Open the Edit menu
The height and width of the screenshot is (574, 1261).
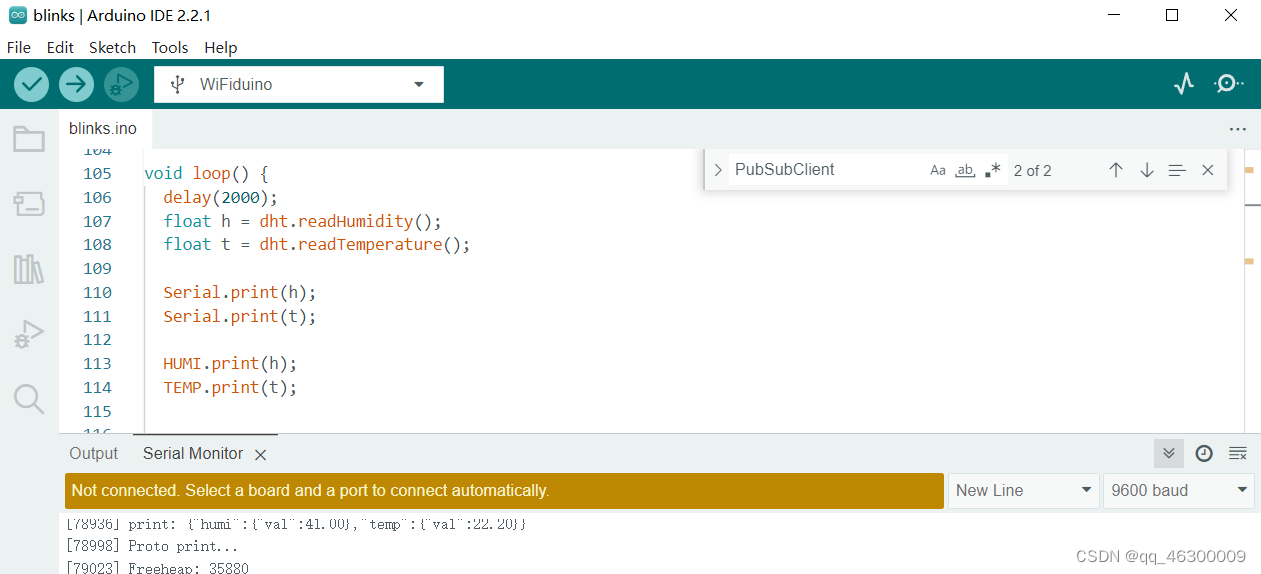pyautogui.click(x=60, y=47)
